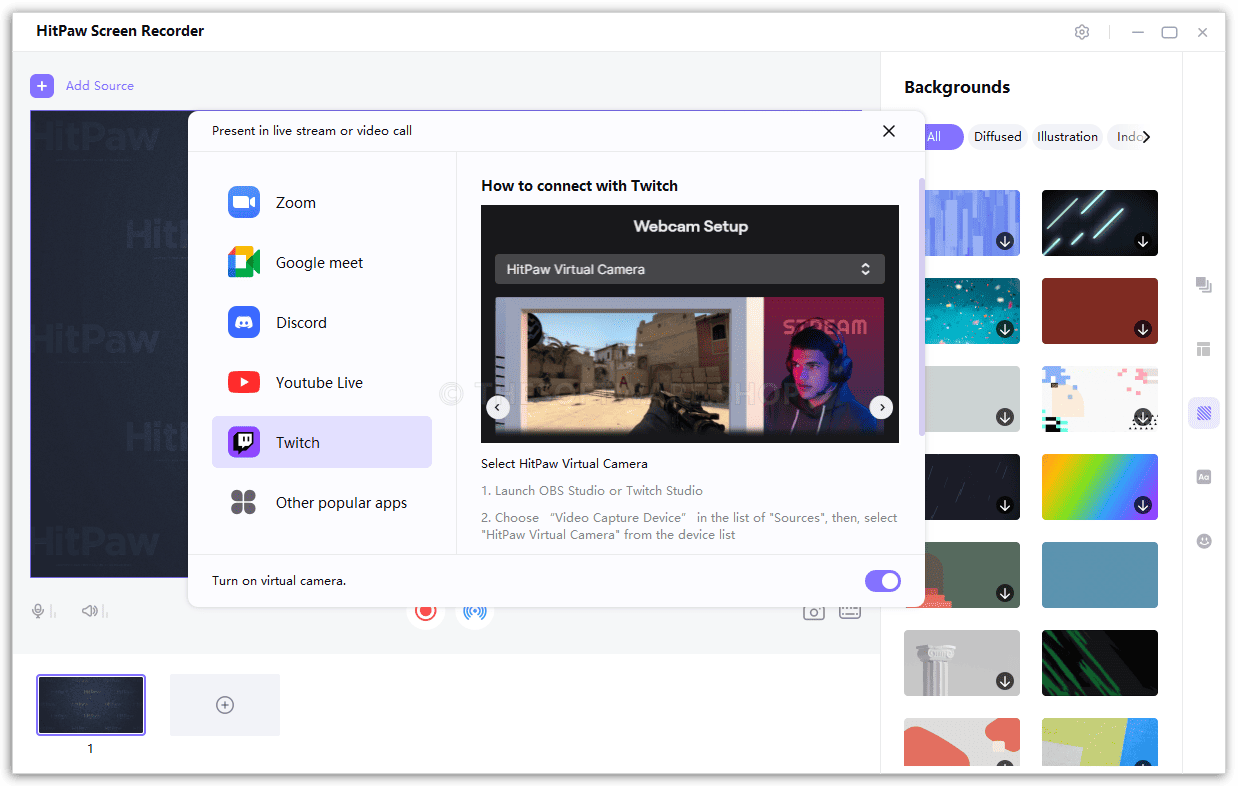Download the dark red background

click(1143, 329)
